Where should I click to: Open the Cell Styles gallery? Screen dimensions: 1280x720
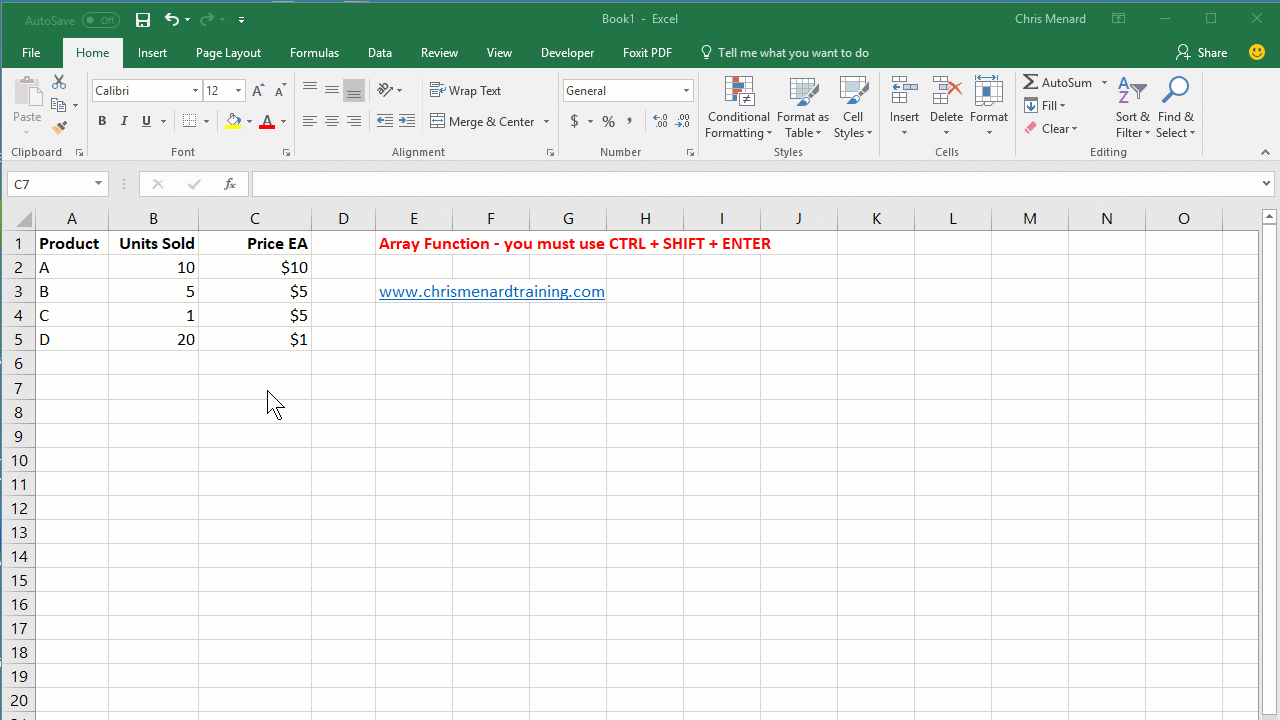pos(853,108)
